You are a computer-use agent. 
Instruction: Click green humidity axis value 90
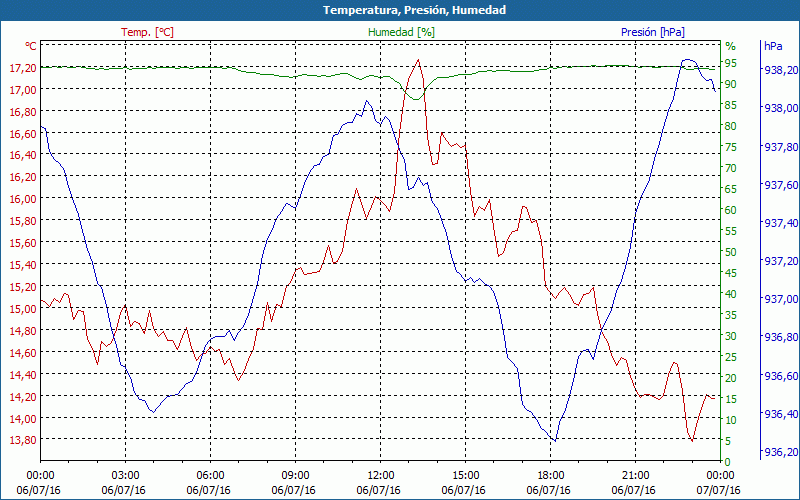pos(731,84)
